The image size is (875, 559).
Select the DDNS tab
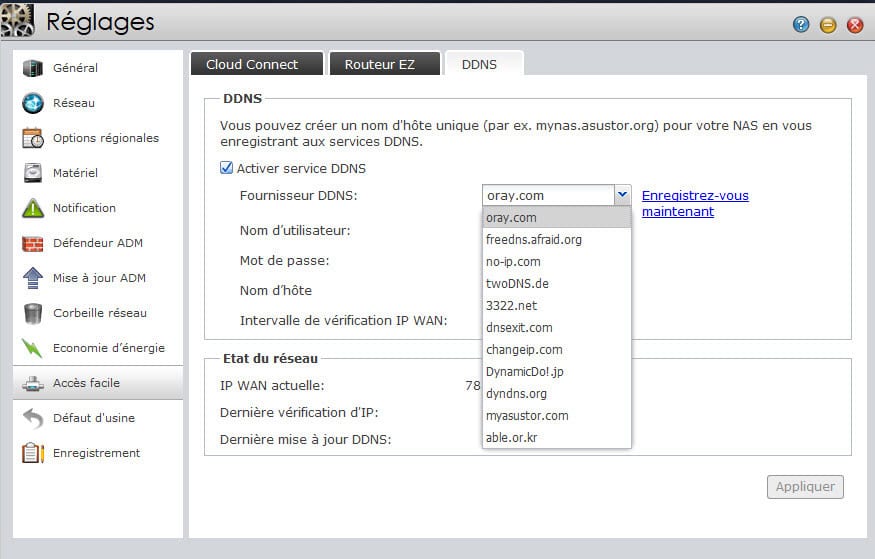[x=484, y=64]
